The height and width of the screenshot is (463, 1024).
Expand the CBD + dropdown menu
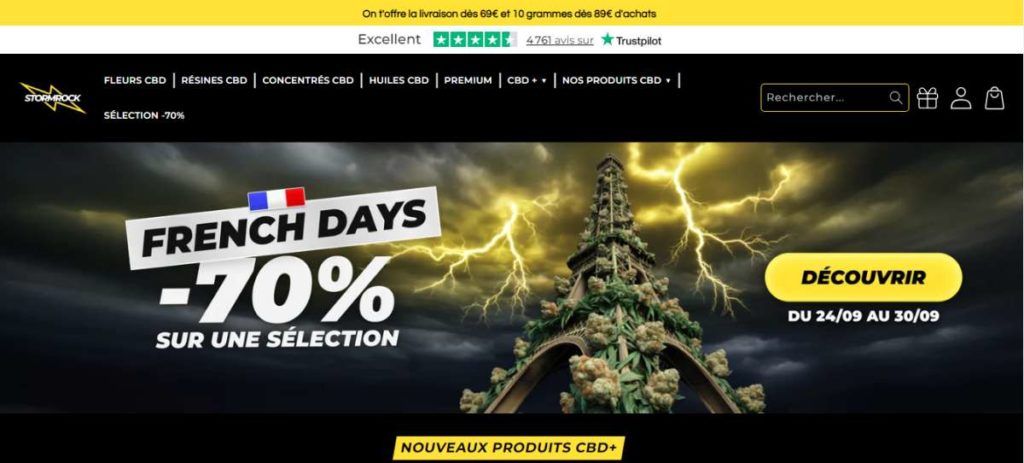(526, 80)
